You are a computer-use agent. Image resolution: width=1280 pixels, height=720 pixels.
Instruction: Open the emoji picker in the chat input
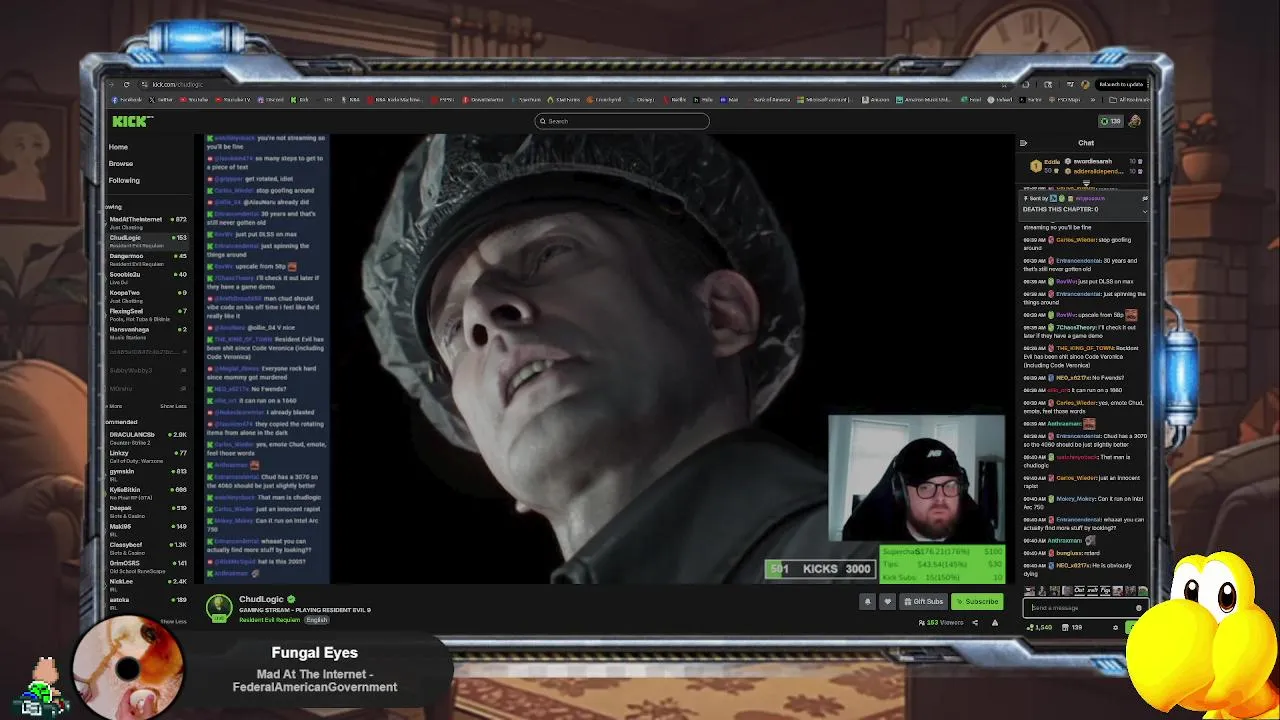point(1138,608)
